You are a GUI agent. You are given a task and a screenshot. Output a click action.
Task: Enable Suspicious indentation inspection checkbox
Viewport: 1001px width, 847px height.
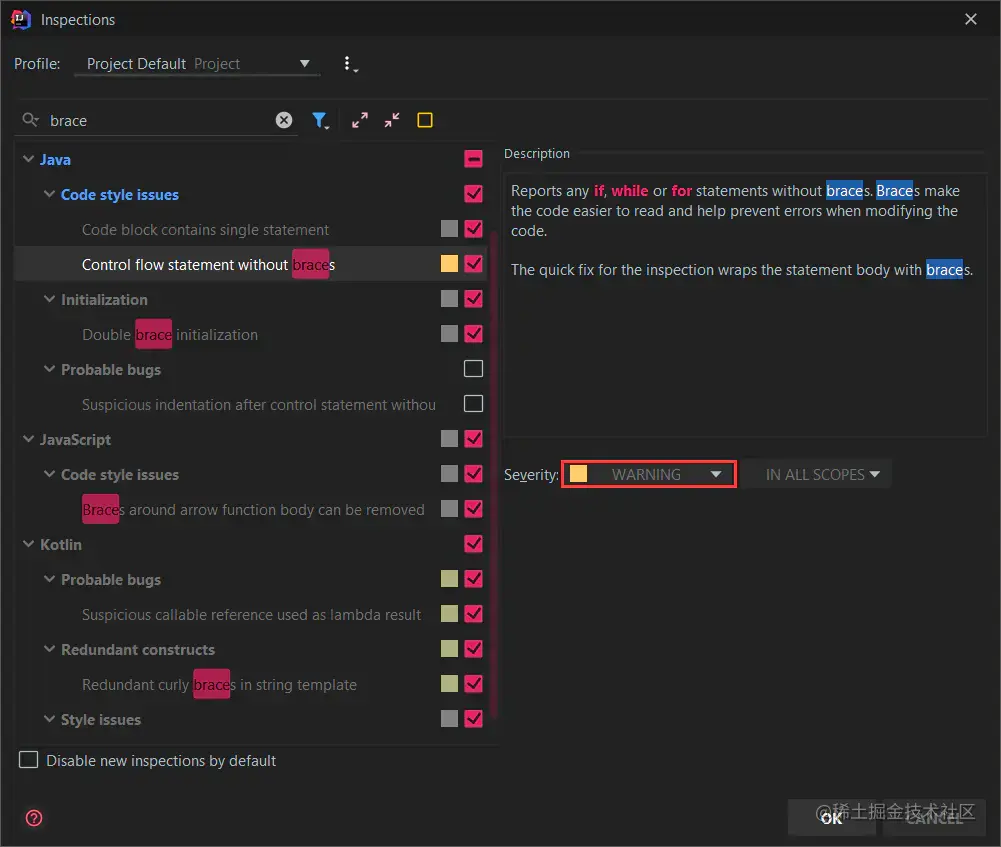pyautogui.click(x=473, y=403)
